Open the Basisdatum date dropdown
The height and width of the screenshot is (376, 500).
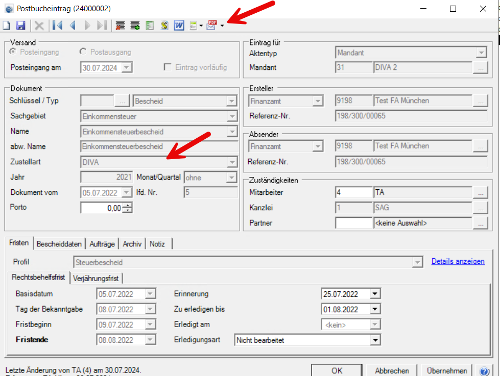click(150, 294)
